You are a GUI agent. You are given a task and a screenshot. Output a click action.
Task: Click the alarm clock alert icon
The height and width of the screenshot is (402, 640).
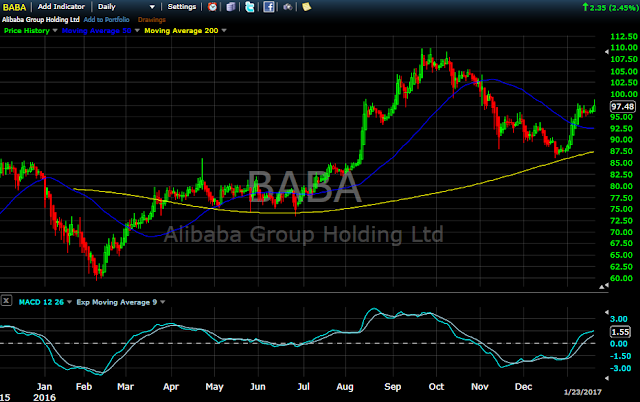(x=212, y=7)
